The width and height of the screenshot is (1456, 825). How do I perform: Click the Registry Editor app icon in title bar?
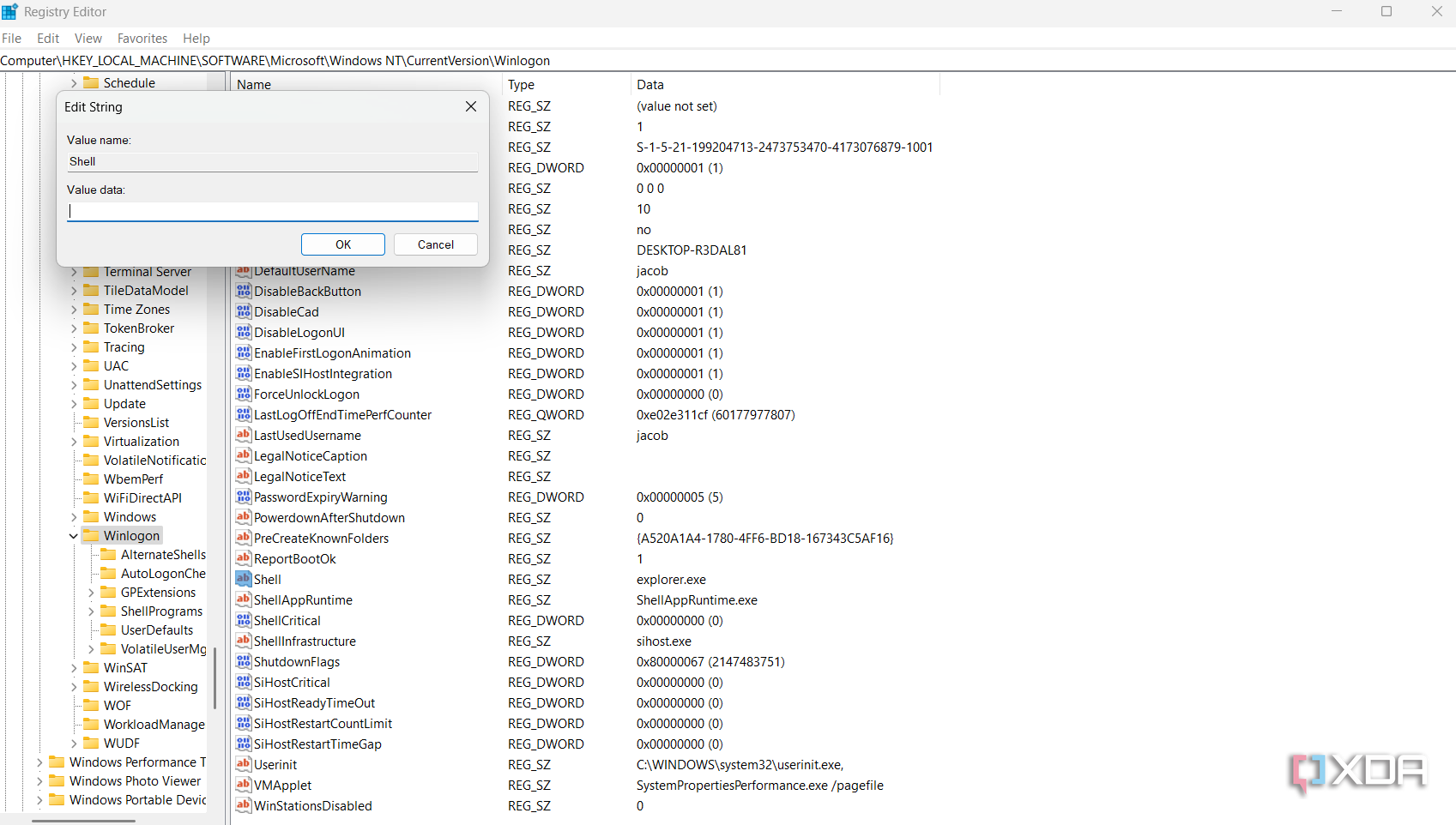tap(10, 12)
